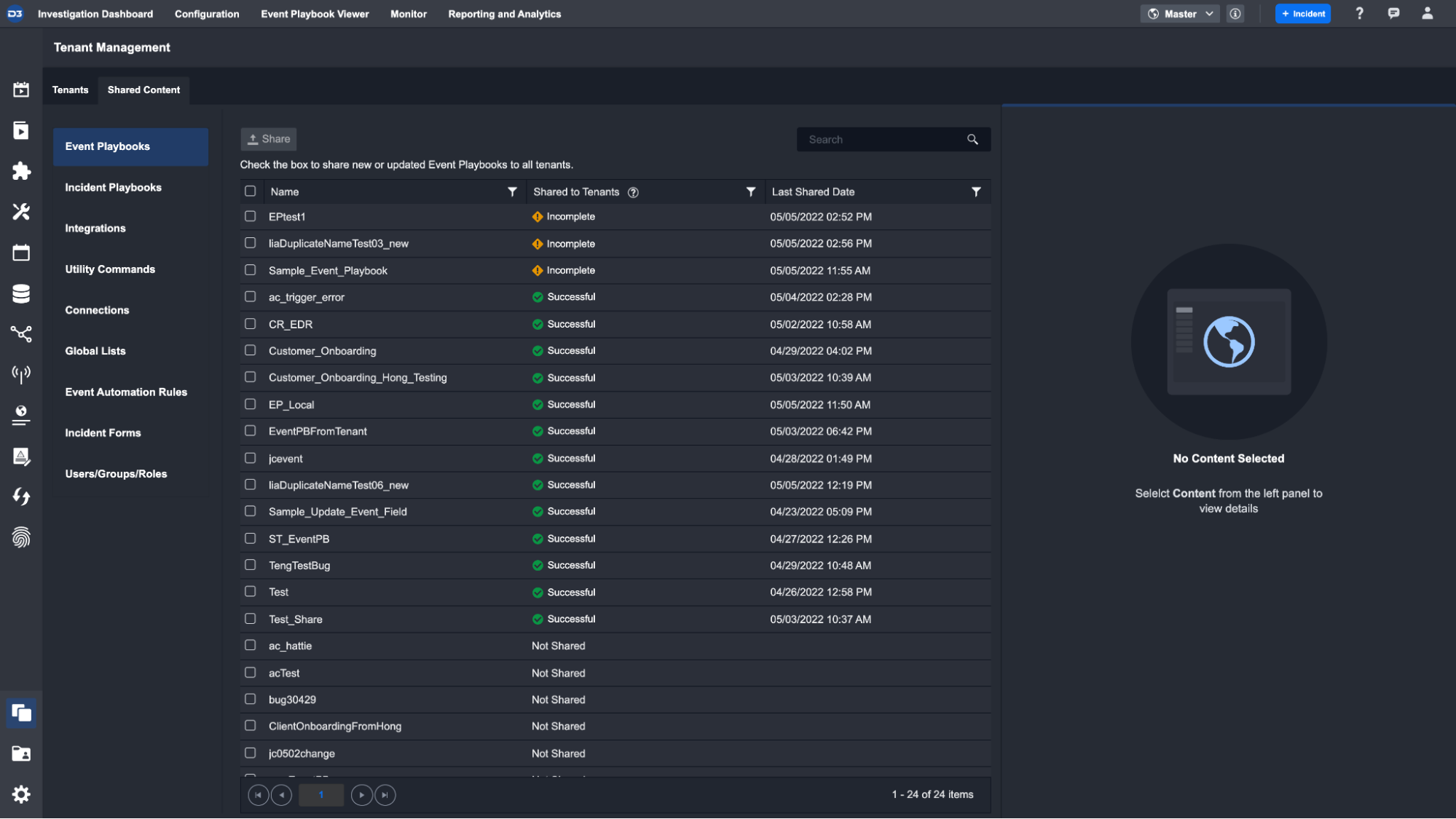
Task: Click the + Incident button
Action: 1303,14
